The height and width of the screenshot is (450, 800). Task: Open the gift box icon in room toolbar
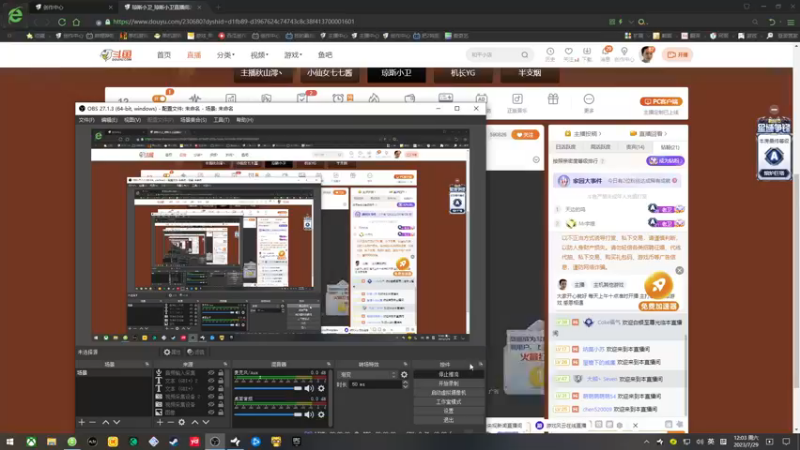(x=553, y=99)
